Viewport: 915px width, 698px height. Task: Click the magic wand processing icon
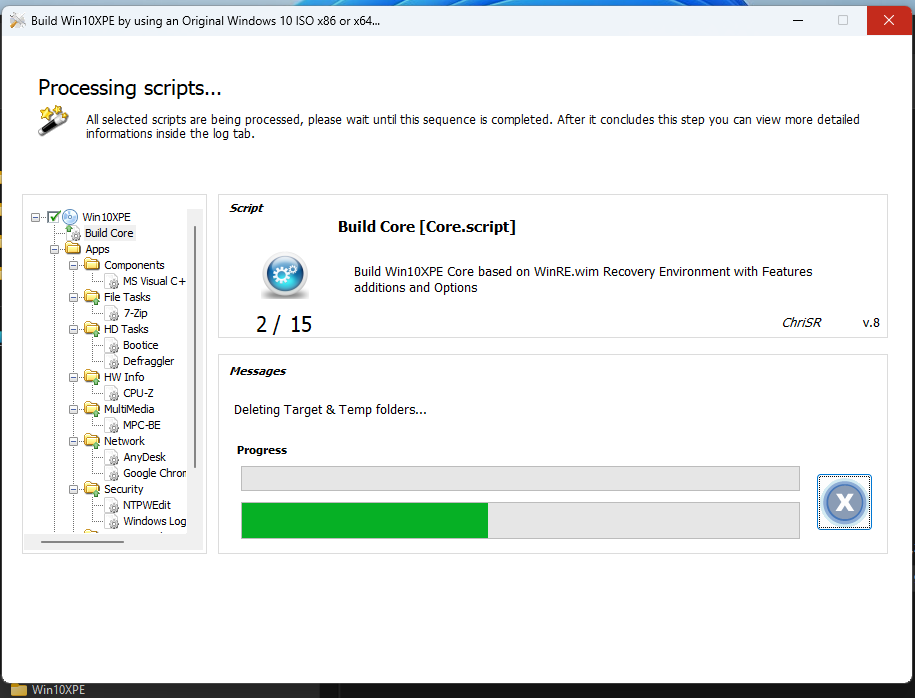[54, 120]
